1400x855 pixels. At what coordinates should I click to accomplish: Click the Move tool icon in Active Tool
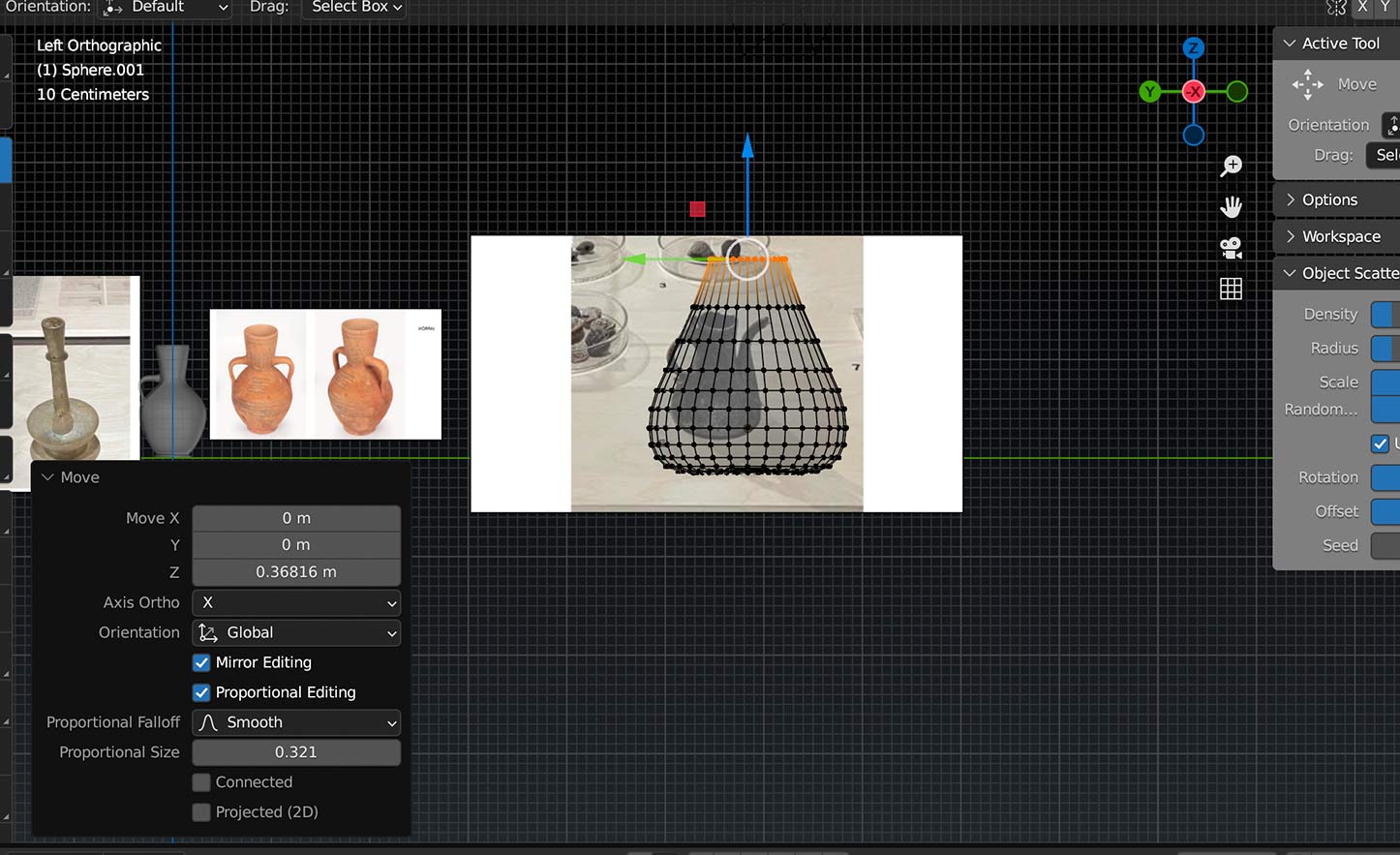click(x=1307, y=84)
